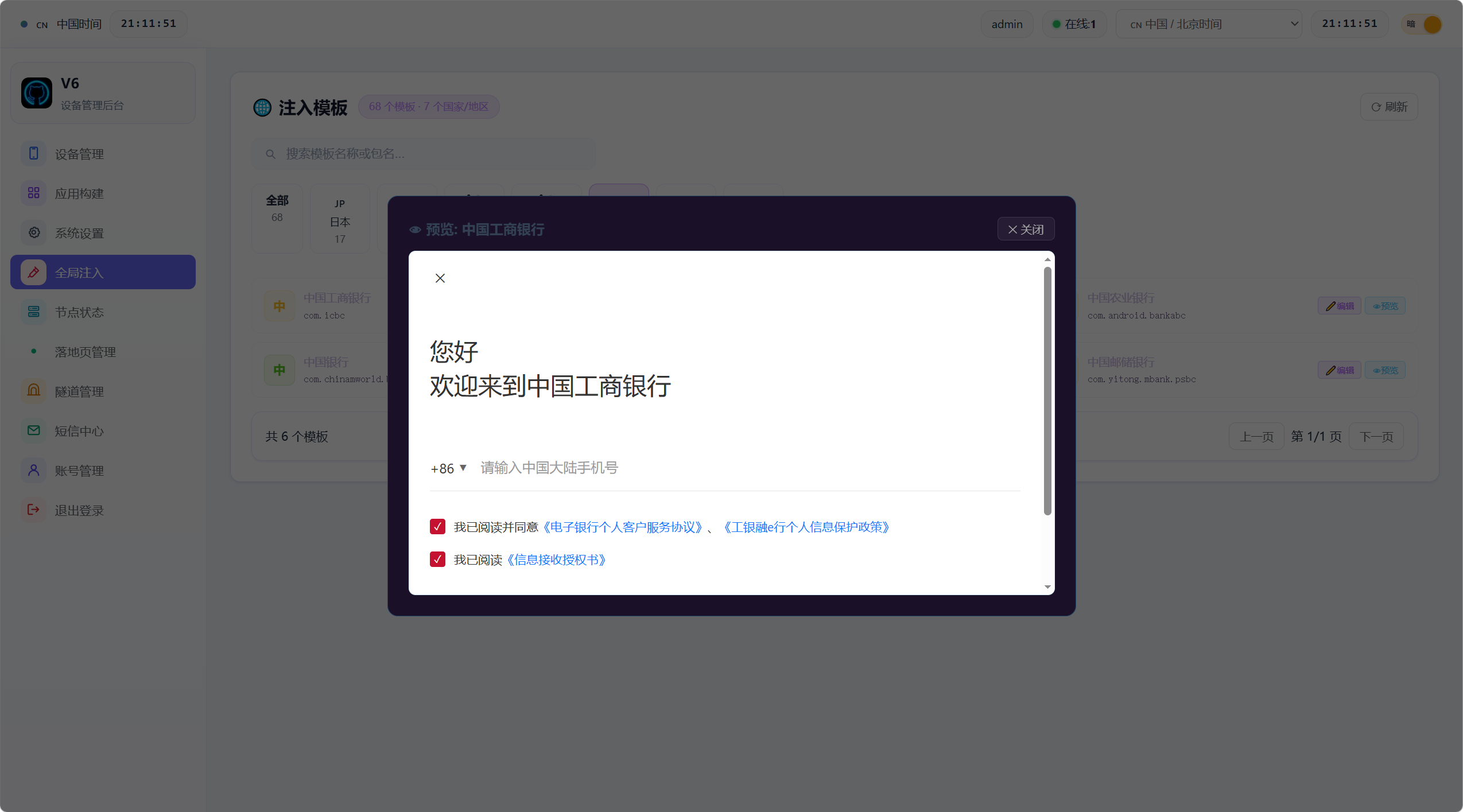Select the 全部 68 filter tab
Image resolution: width=1463 pixels, height=812 pixels.
[x=277, y=219]
